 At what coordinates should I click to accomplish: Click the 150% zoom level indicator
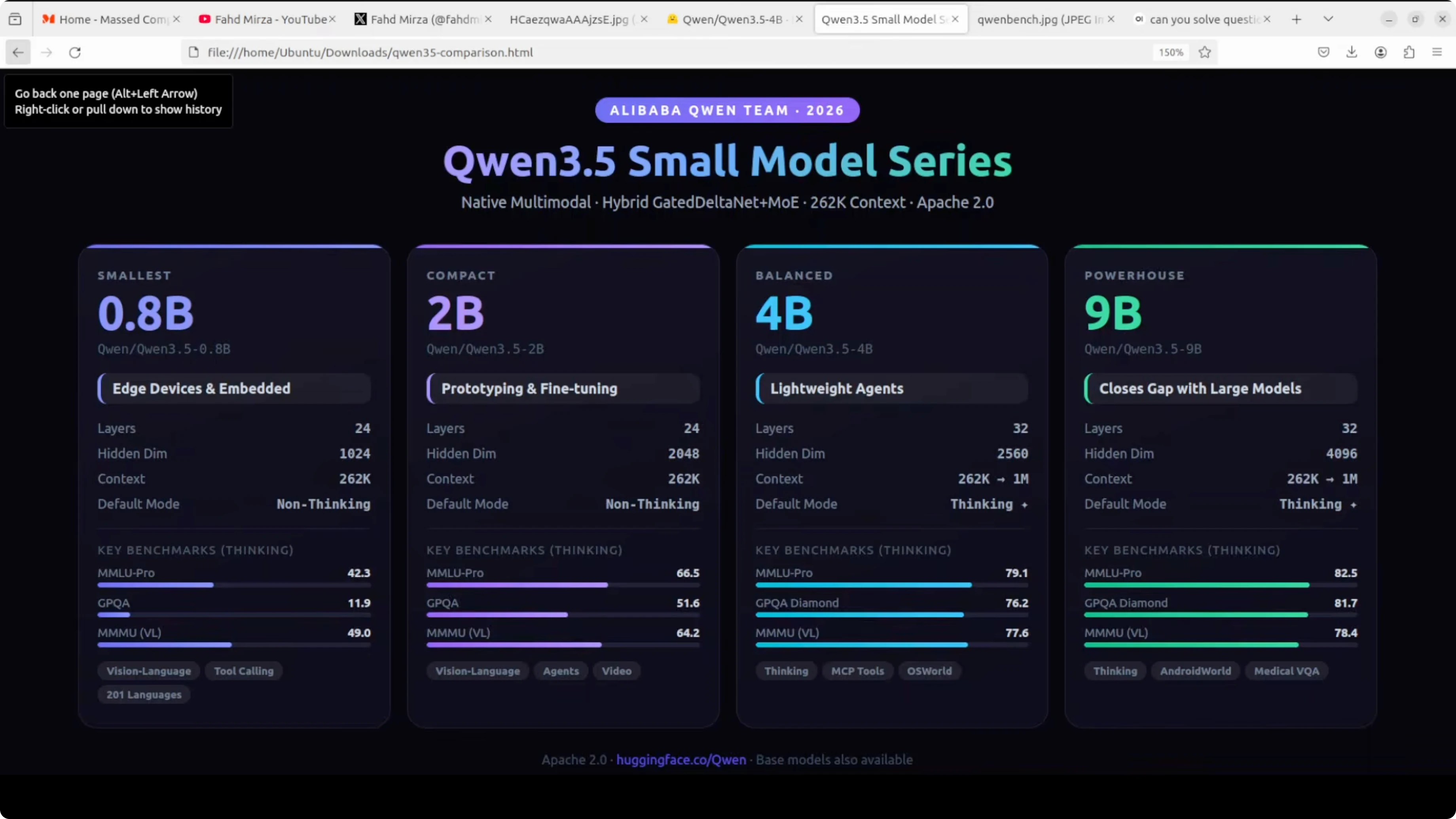click(1171, 53)
